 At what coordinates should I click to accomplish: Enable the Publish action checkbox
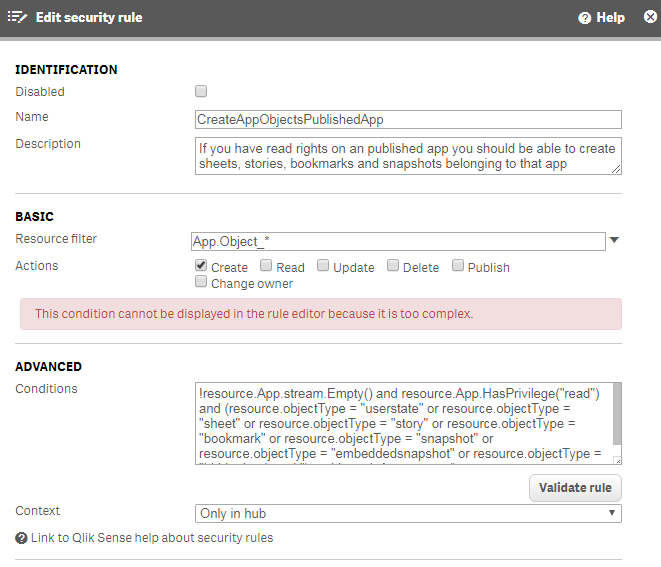point(458,266)
